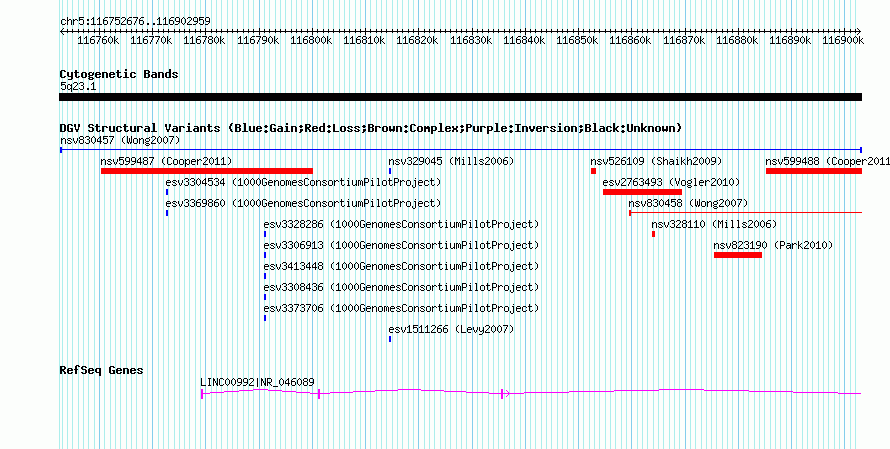Select the small red nsv526109 loss marker
This screenshot has height=449, width=890.
pos(593,171)
